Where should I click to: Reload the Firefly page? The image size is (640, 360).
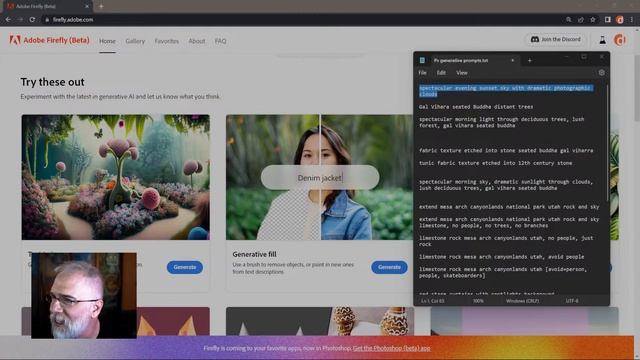point(32,20)
